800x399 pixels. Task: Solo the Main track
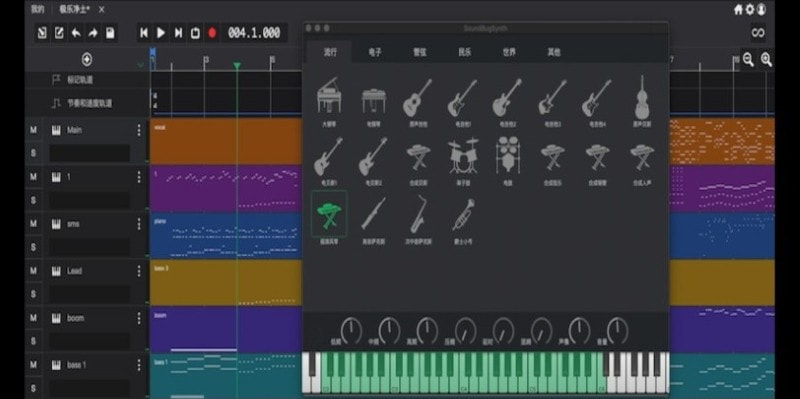[33, 153]
